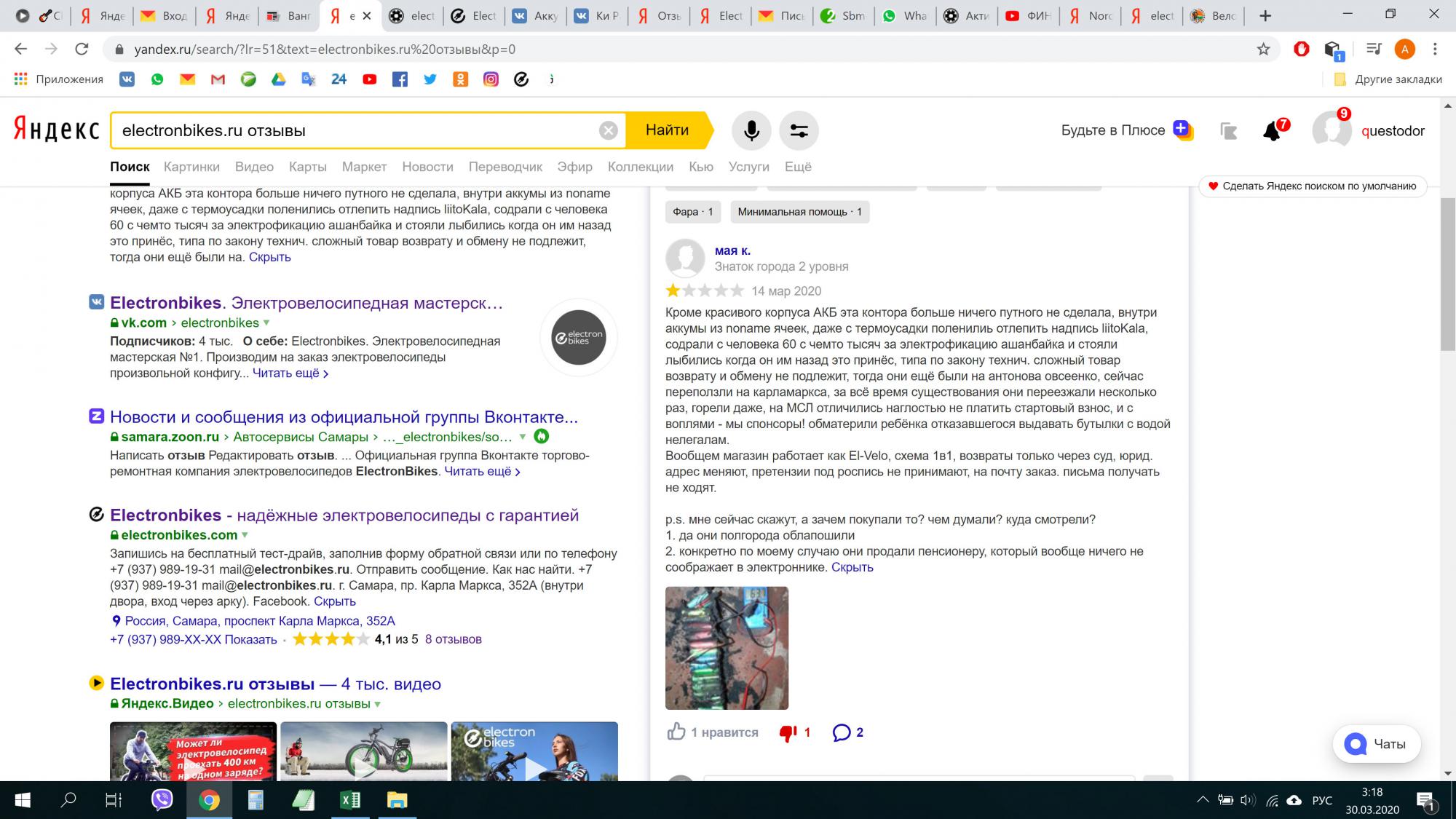
Task: Click the Opera extension icon in toolbar
Action: tap(1302, 50)
